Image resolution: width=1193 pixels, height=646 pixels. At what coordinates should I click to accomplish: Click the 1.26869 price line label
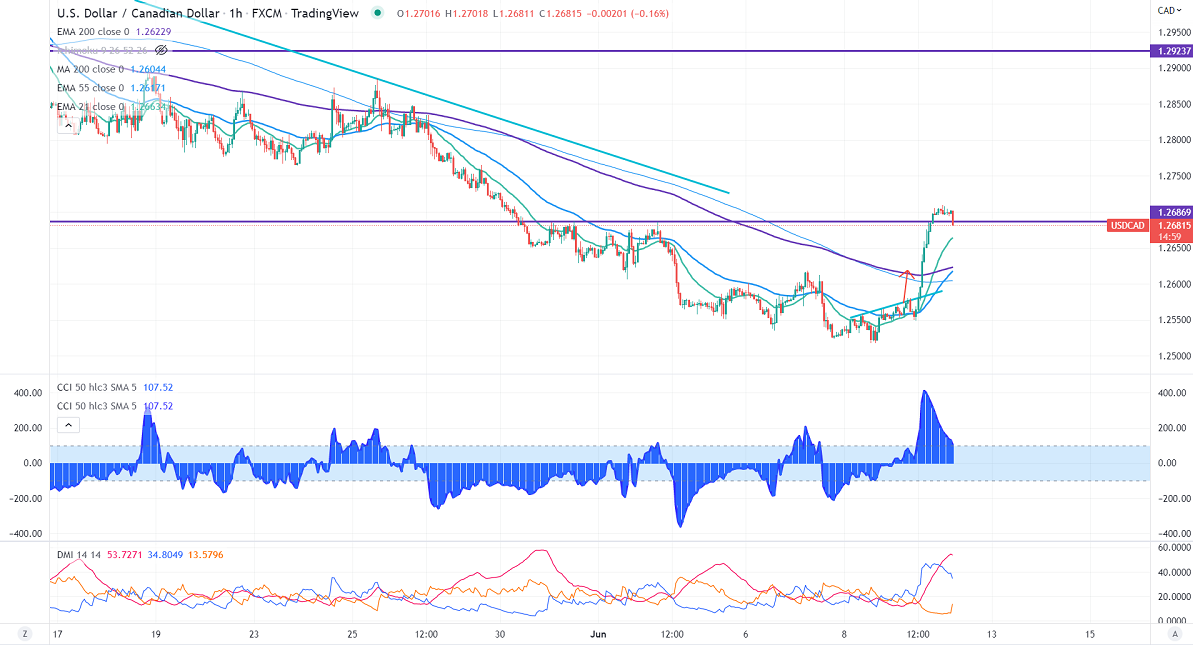[x=1171, y=213]
